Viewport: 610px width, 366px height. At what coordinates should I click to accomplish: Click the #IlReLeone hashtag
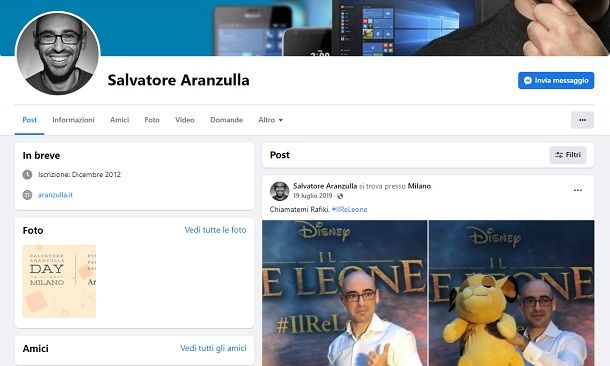(x=349, y=209)
